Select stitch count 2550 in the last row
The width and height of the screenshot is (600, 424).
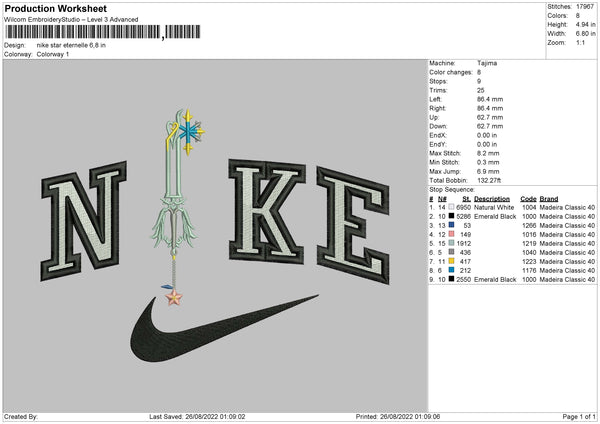click(x=463, y=279)
